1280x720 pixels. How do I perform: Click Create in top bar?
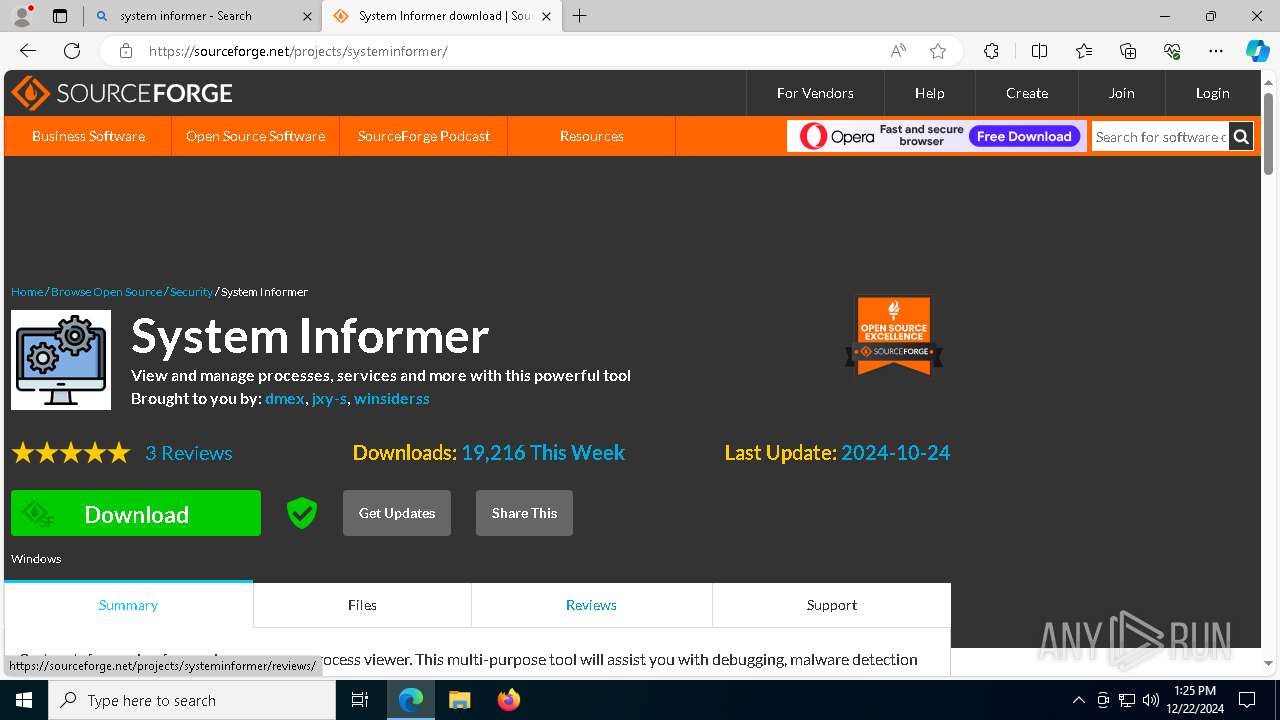pyautogui.click(x=1027, y=93)
